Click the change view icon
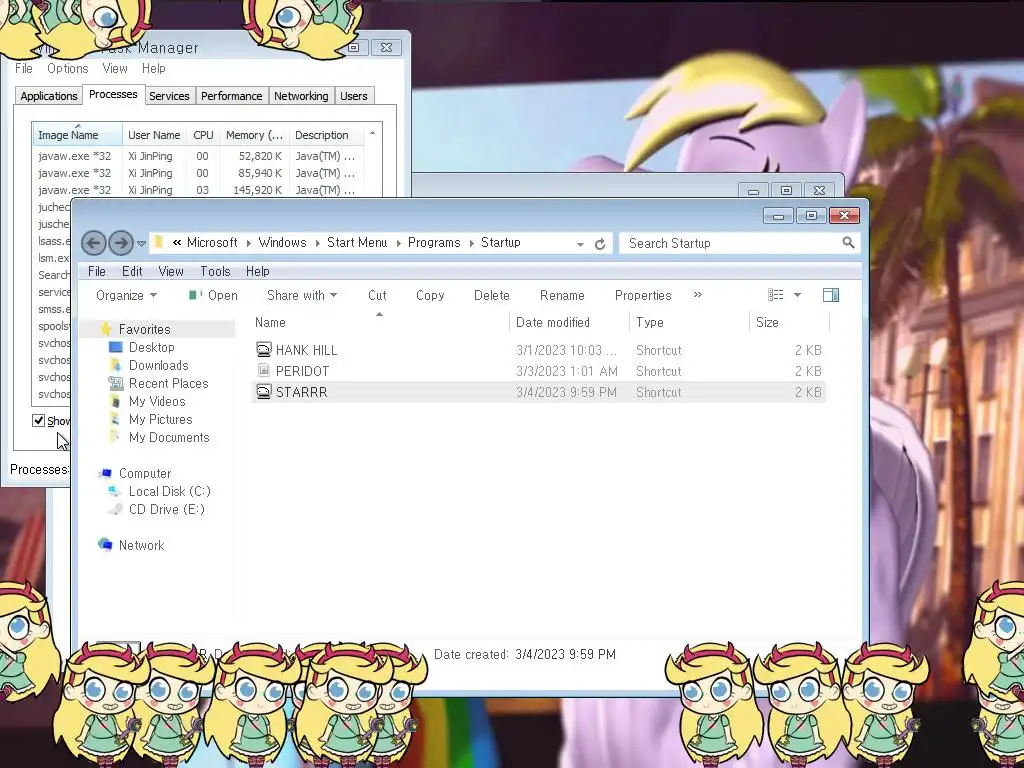 (x=775, y=295)
